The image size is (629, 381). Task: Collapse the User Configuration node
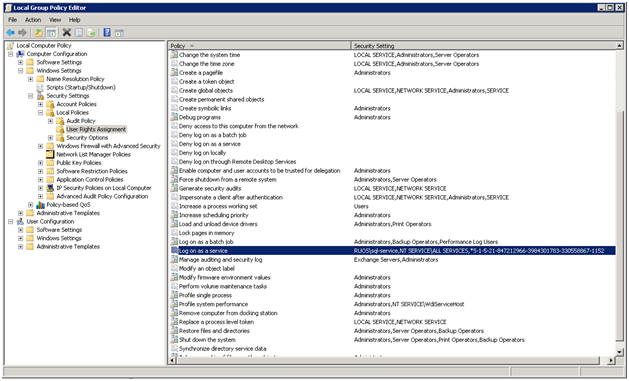tap(11, 221)
